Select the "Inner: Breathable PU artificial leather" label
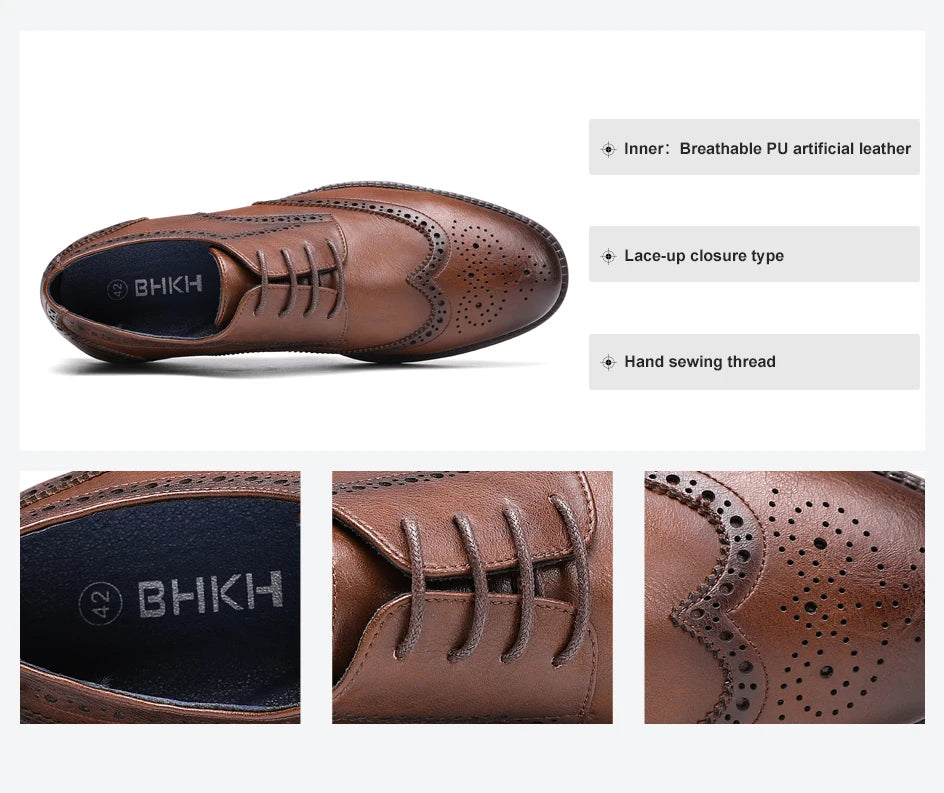This screenshot has height=793, width=944. pos(767,149)
